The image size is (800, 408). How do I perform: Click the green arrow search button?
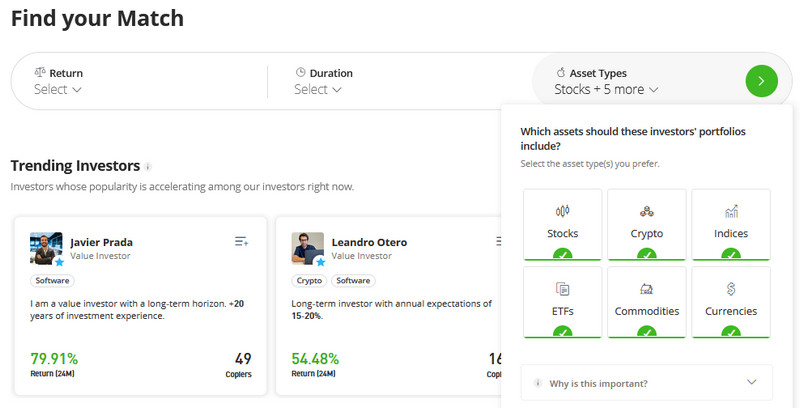click(761, 80)
